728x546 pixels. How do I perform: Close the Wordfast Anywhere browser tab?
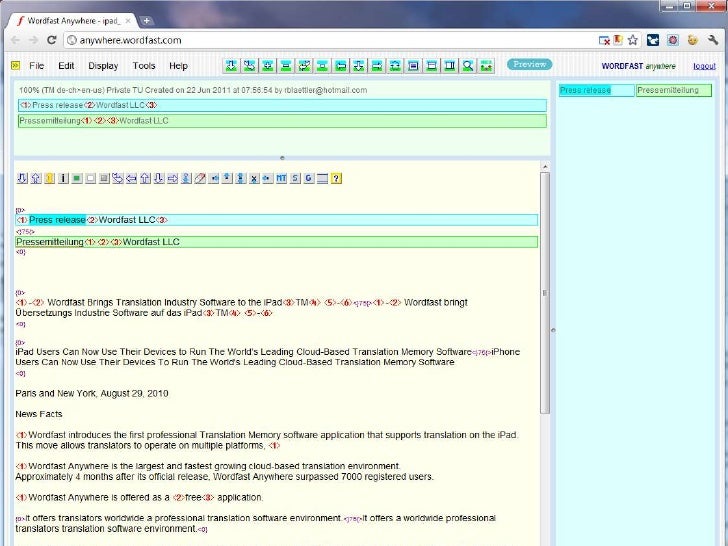[x=128, y=21]
